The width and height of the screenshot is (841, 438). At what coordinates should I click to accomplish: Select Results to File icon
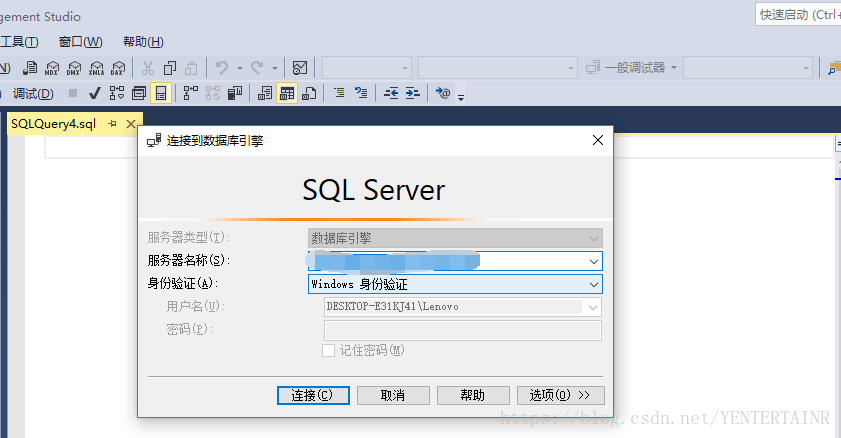(x=309, y=93)
